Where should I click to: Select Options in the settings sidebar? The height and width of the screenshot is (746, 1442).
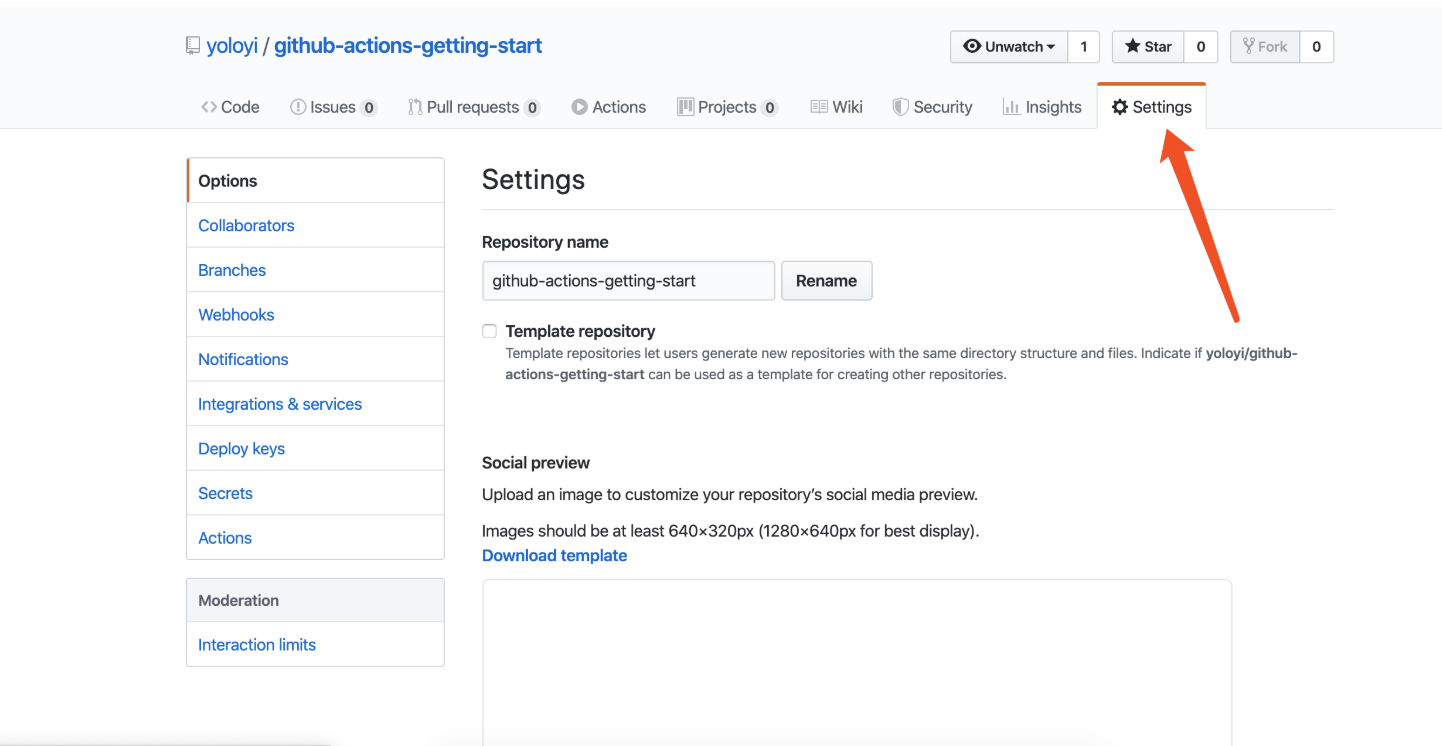pos(315,181)
